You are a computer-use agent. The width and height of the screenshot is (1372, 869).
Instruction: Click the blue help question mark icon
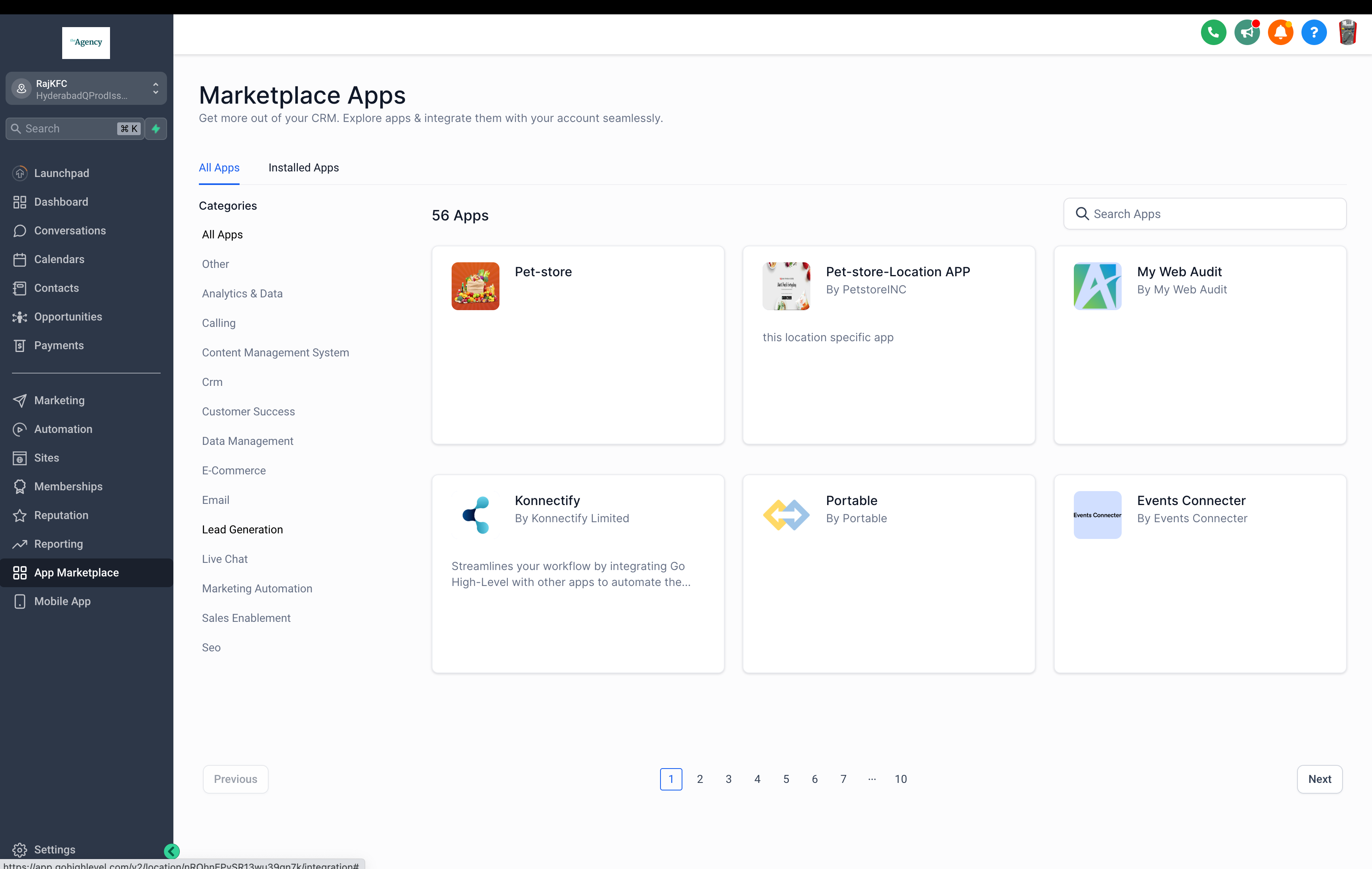tap(1314, 32)
